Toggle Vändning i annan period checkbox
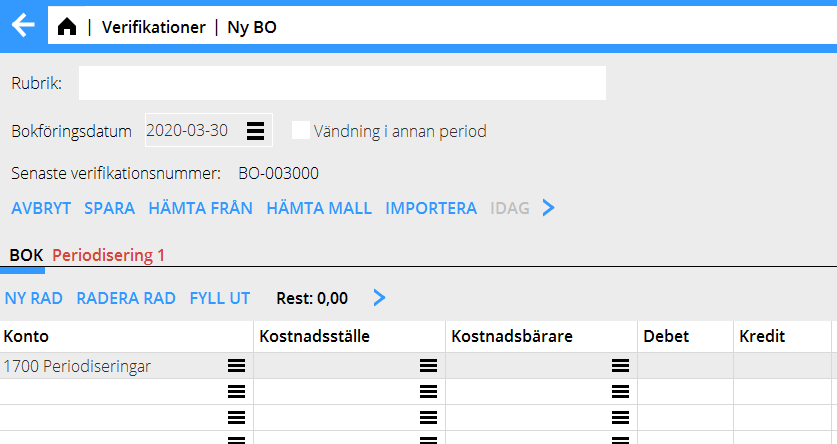The image size is (837, 444). (300, 131)
